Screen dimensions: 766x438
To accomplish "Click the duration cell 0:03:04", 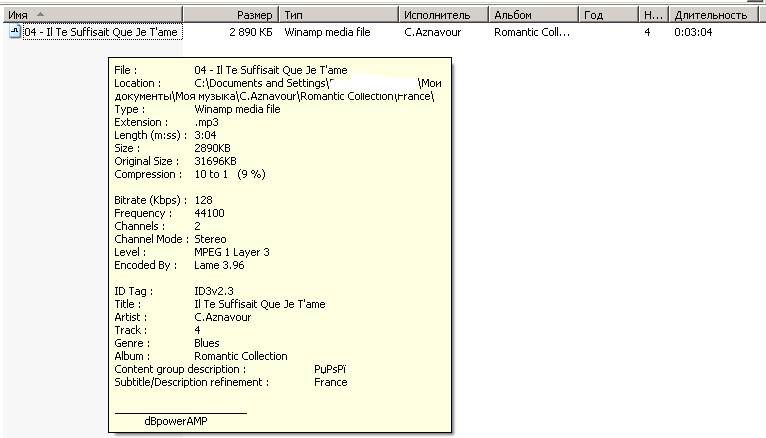I will tap(693, 32).
